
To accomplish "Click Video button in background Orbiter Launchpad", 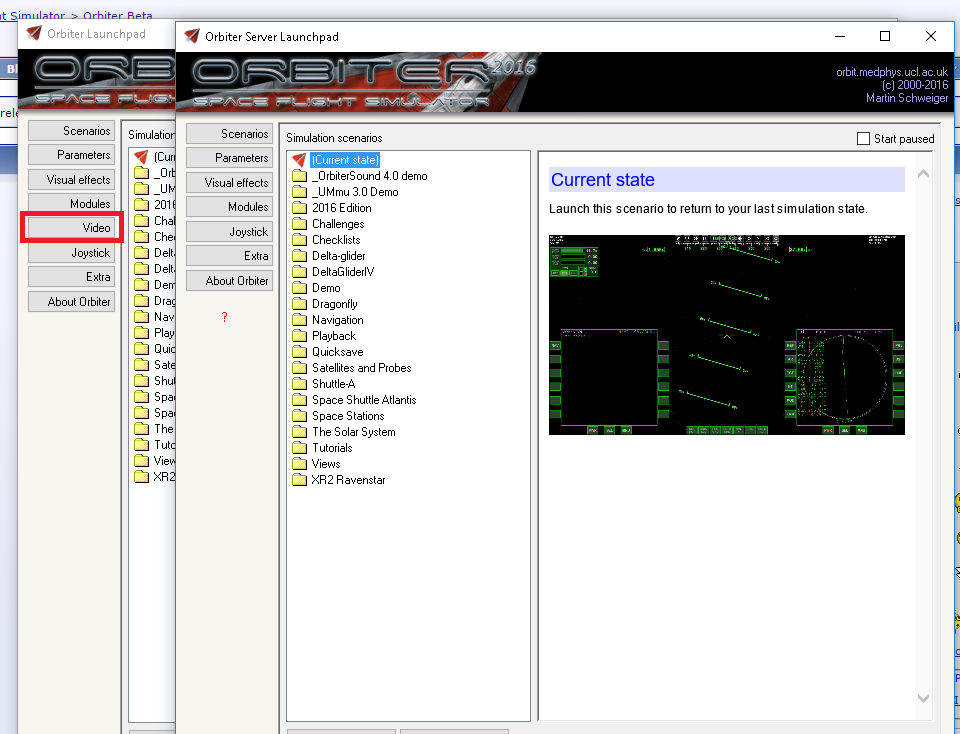I will click(x=72, y=228).
